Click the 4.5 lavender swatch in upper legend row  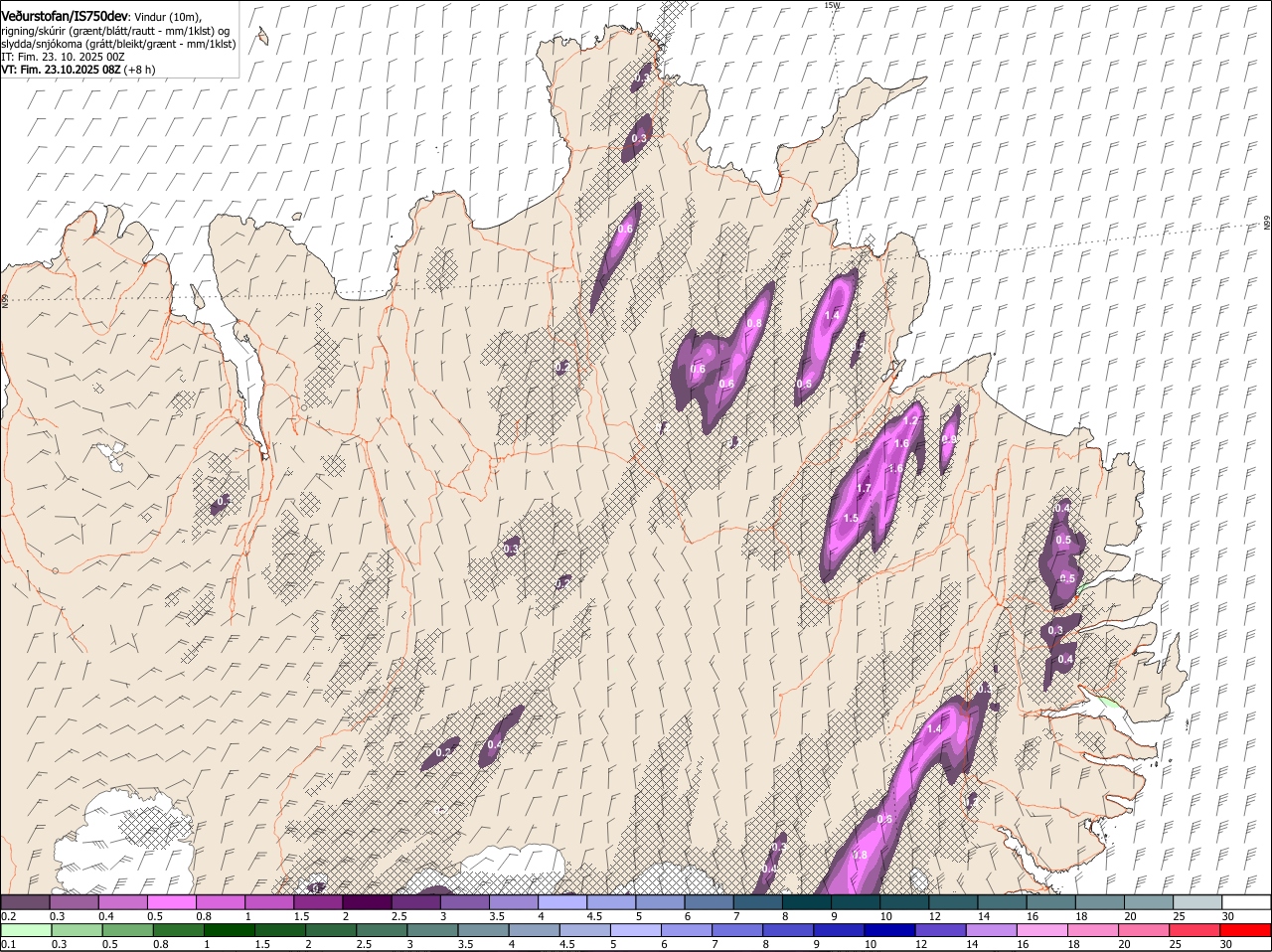[x=610, y=902]
